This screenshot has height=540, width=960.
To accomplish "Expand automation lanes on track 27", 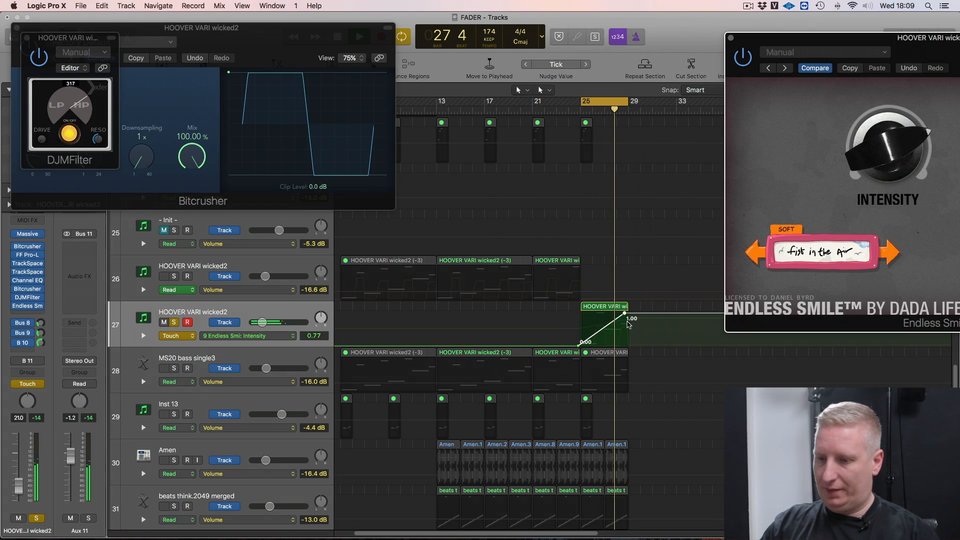I will [x=143, y=336].
